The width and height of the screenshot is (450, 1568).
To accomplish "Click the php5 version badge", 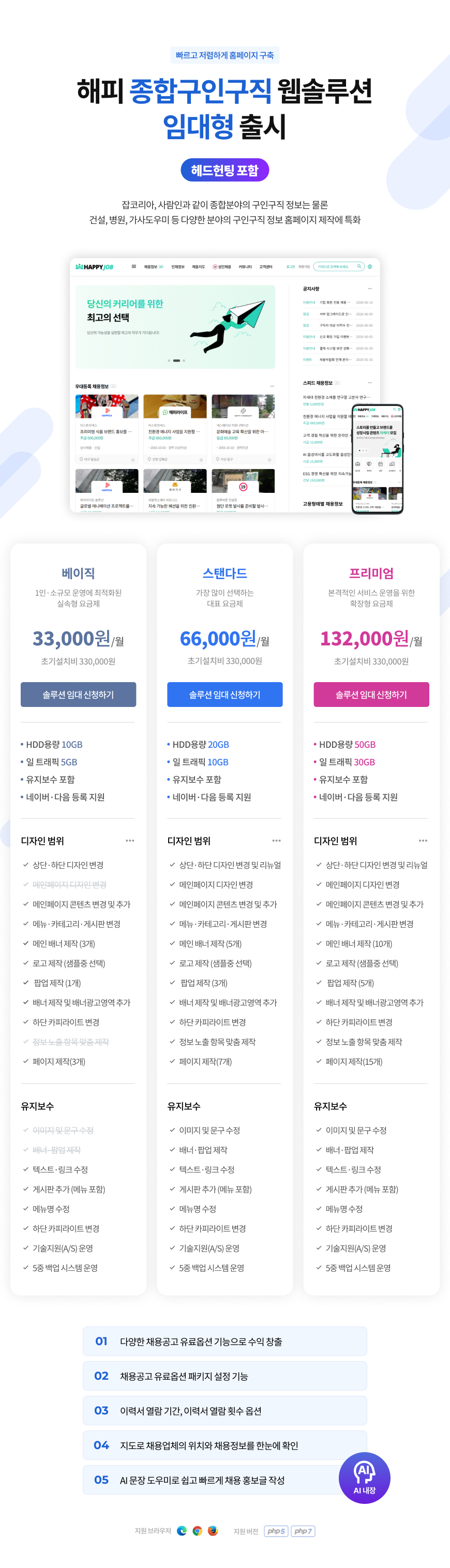I will (276, 1530).
